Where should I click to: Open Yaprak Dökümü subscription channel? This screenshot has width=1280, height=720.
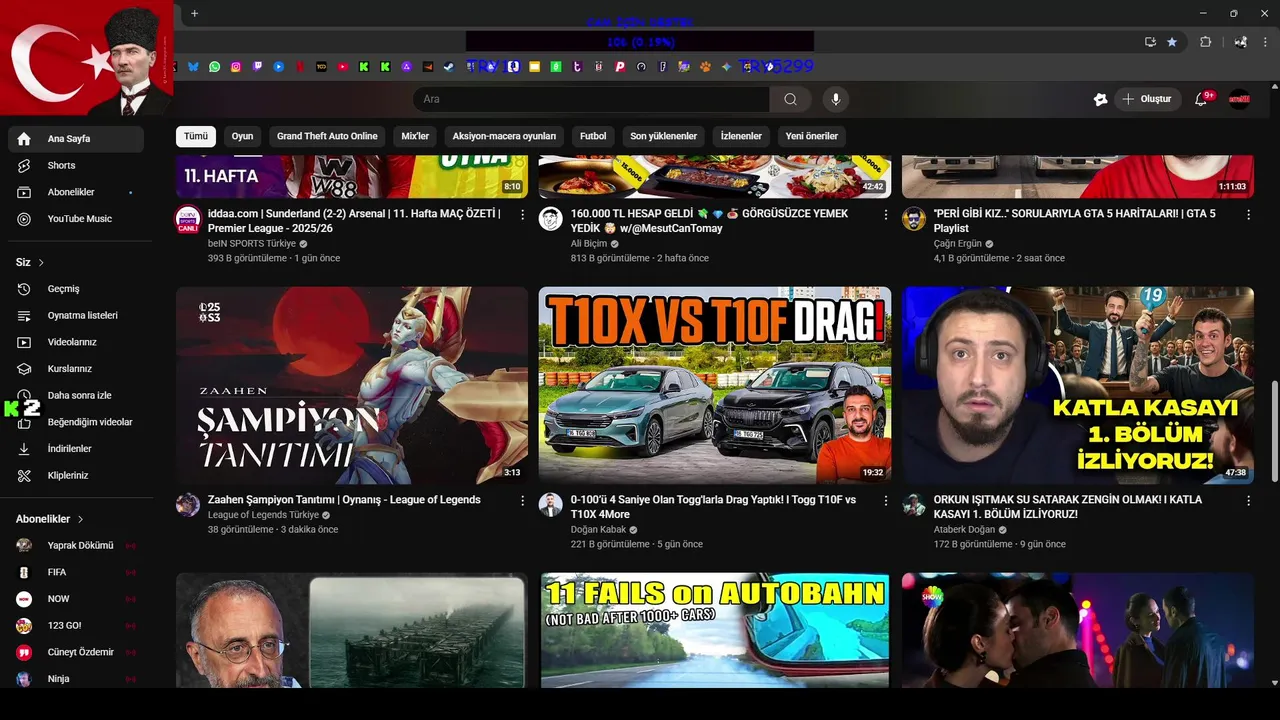pyautogui.click(x=76, y=546)
